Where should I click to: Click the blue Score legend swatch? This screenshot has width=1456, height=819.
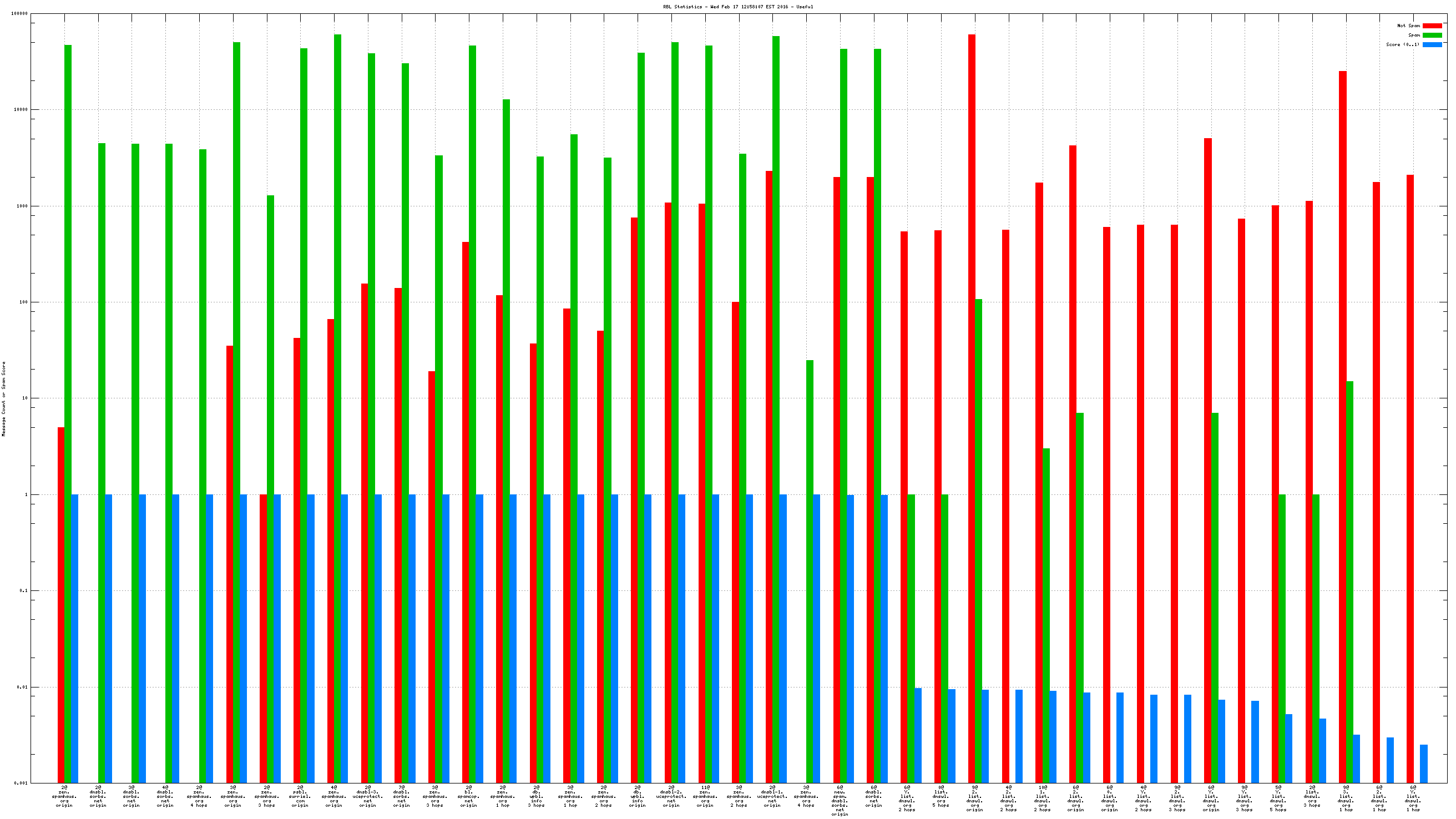tap(1432, 44)
